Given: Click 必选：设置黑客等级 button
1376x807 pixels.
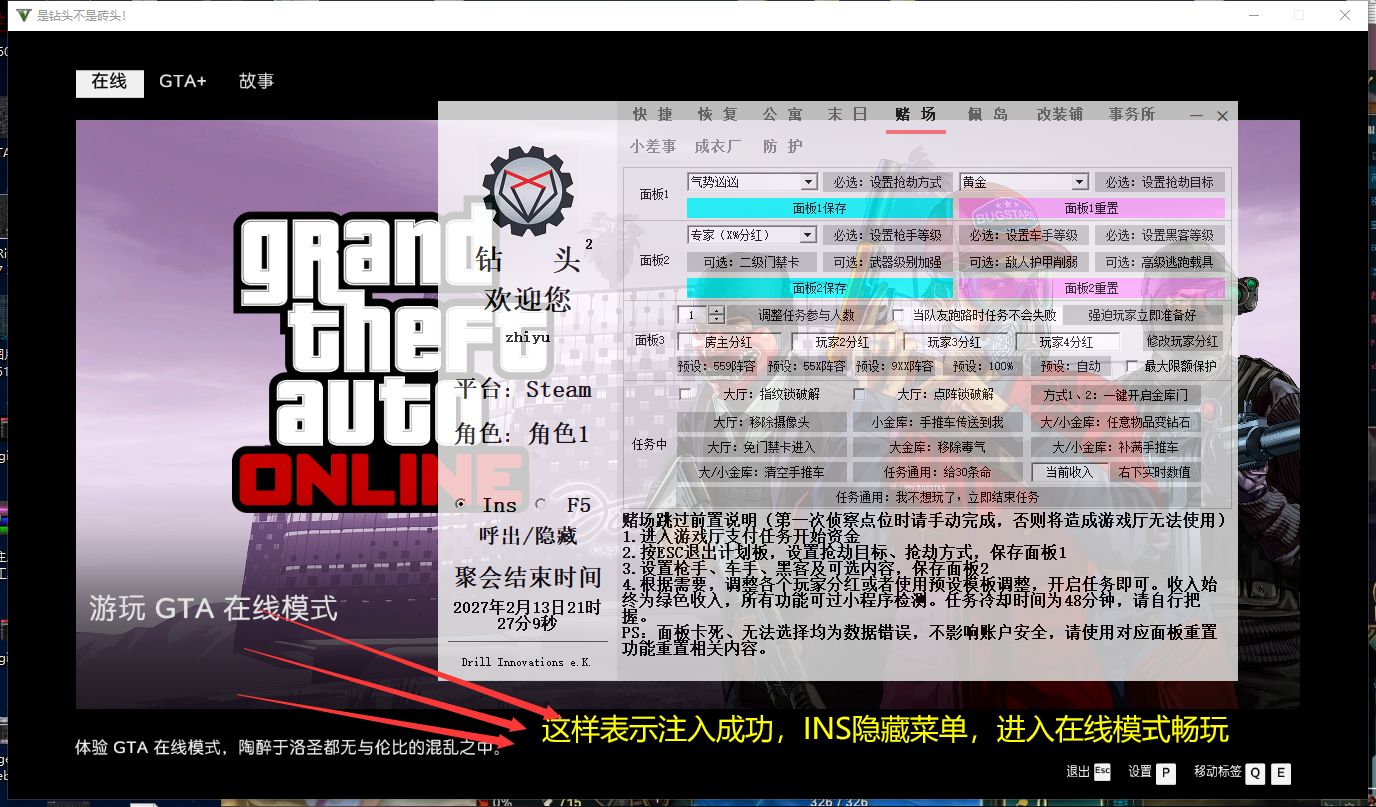Looking at the screenshot, I should coord(1160,235).
